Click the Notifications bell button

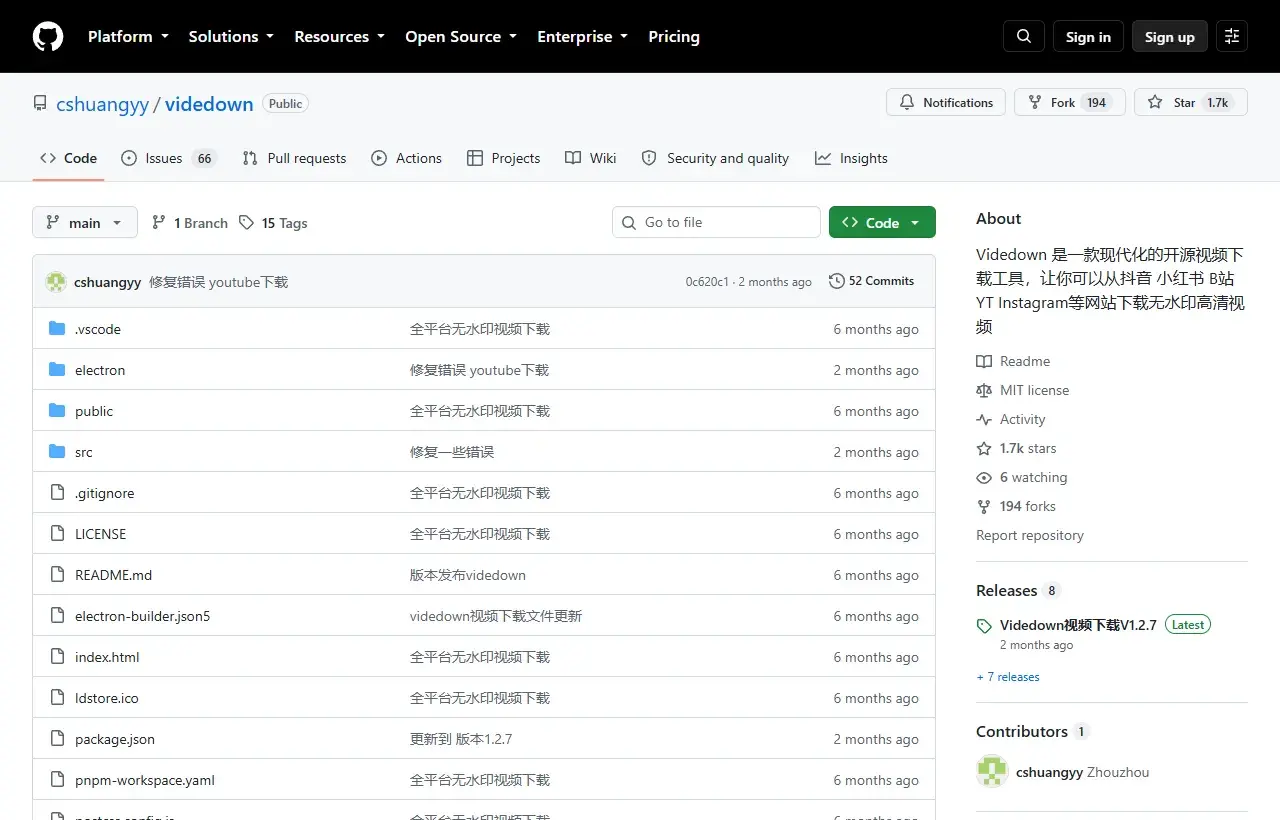946,102
